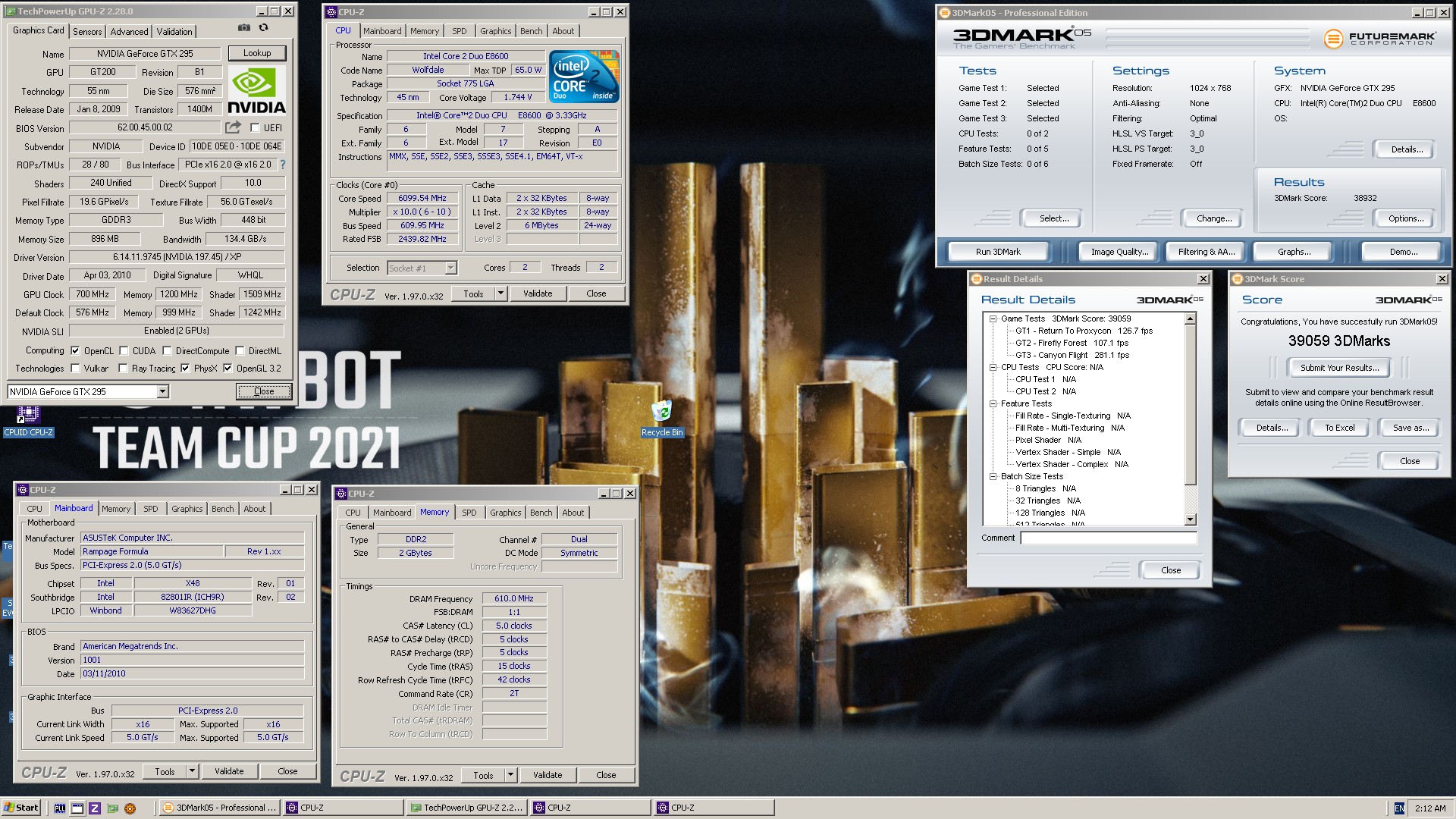Click the Change settings button
Viewport: 1456px width, 819px height.
tap(1213, 218)
